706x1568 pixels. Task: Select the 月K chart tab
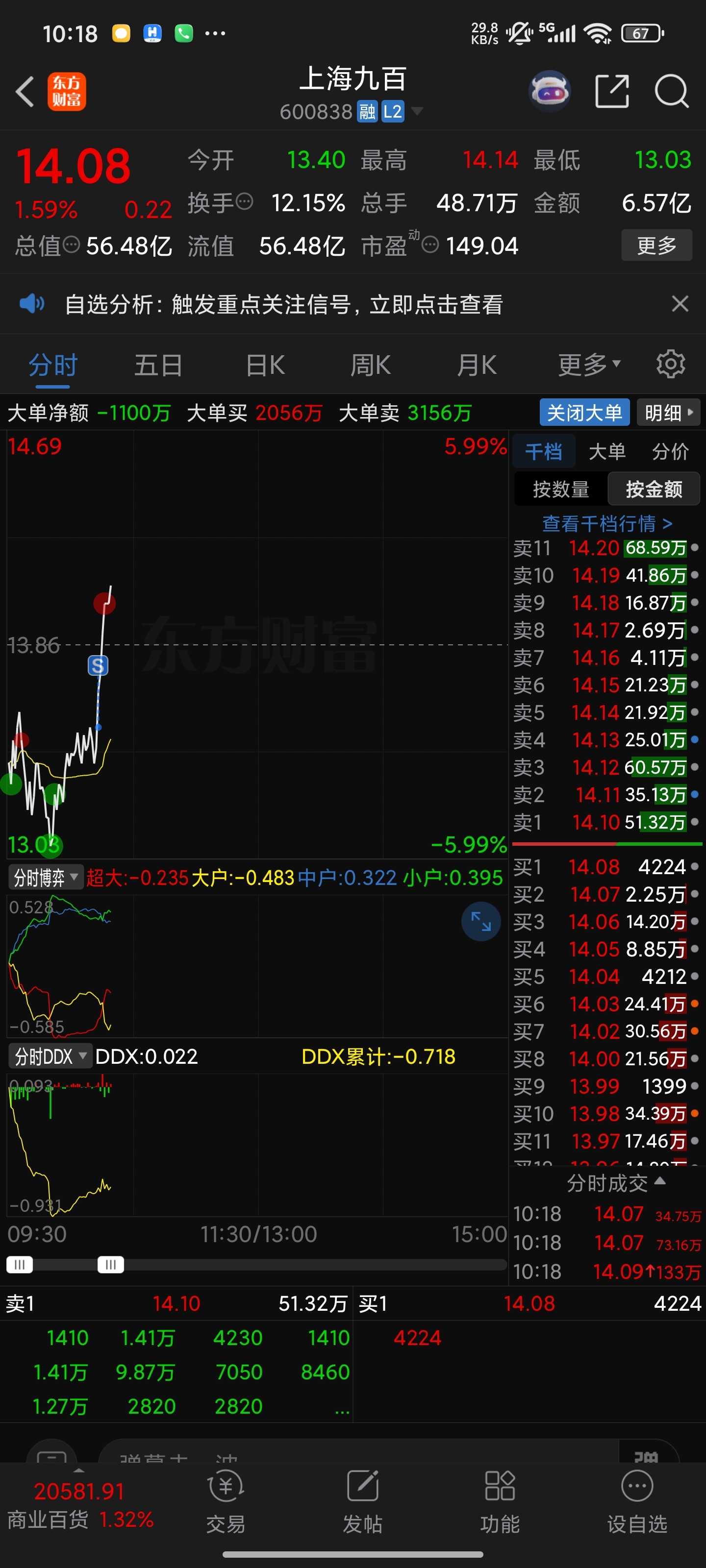[x=477, y=365]
